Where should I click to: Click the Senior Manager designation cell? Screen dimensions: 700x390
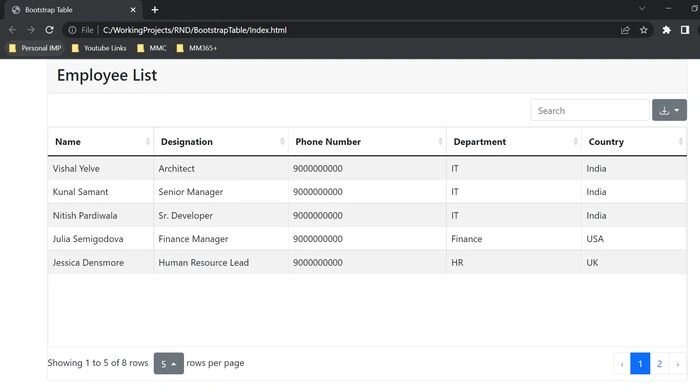(x=221, y=191)
